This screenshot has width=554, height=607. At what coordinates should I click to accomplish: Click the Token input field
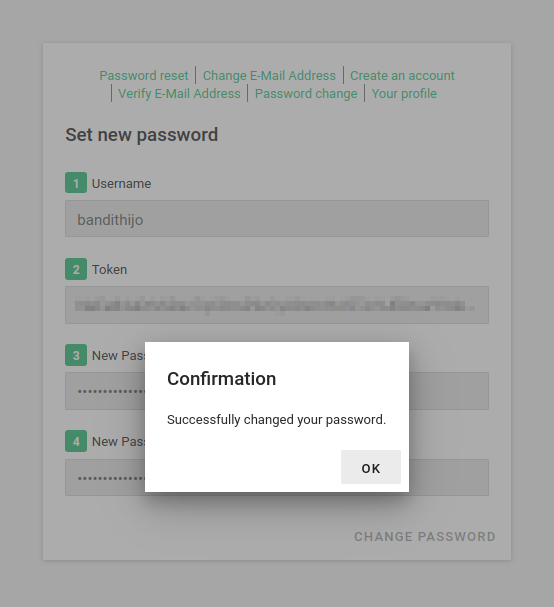coord(277,305)
